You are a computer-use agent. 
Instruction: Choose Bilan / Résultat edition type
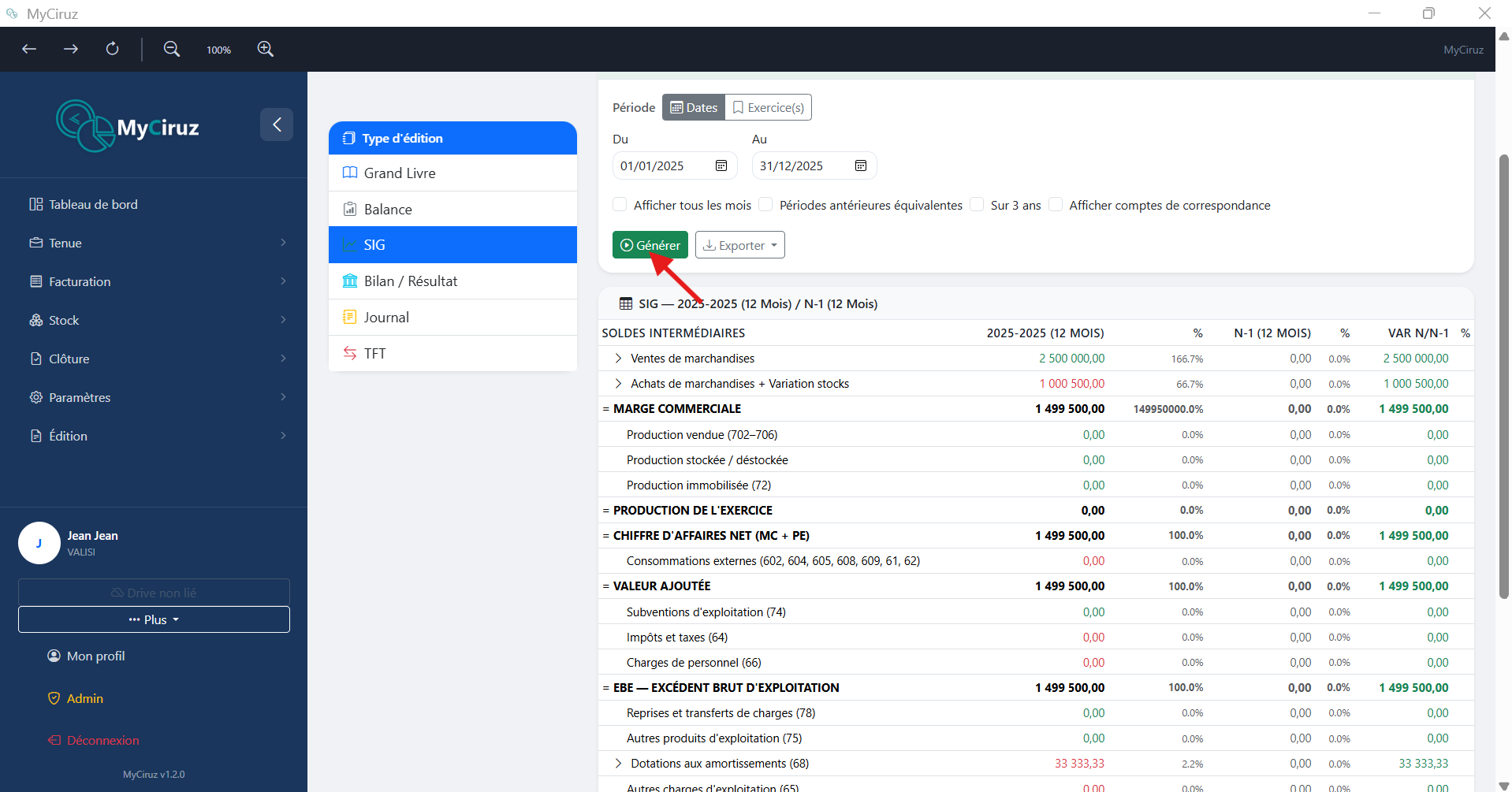[x=452, y=281]
